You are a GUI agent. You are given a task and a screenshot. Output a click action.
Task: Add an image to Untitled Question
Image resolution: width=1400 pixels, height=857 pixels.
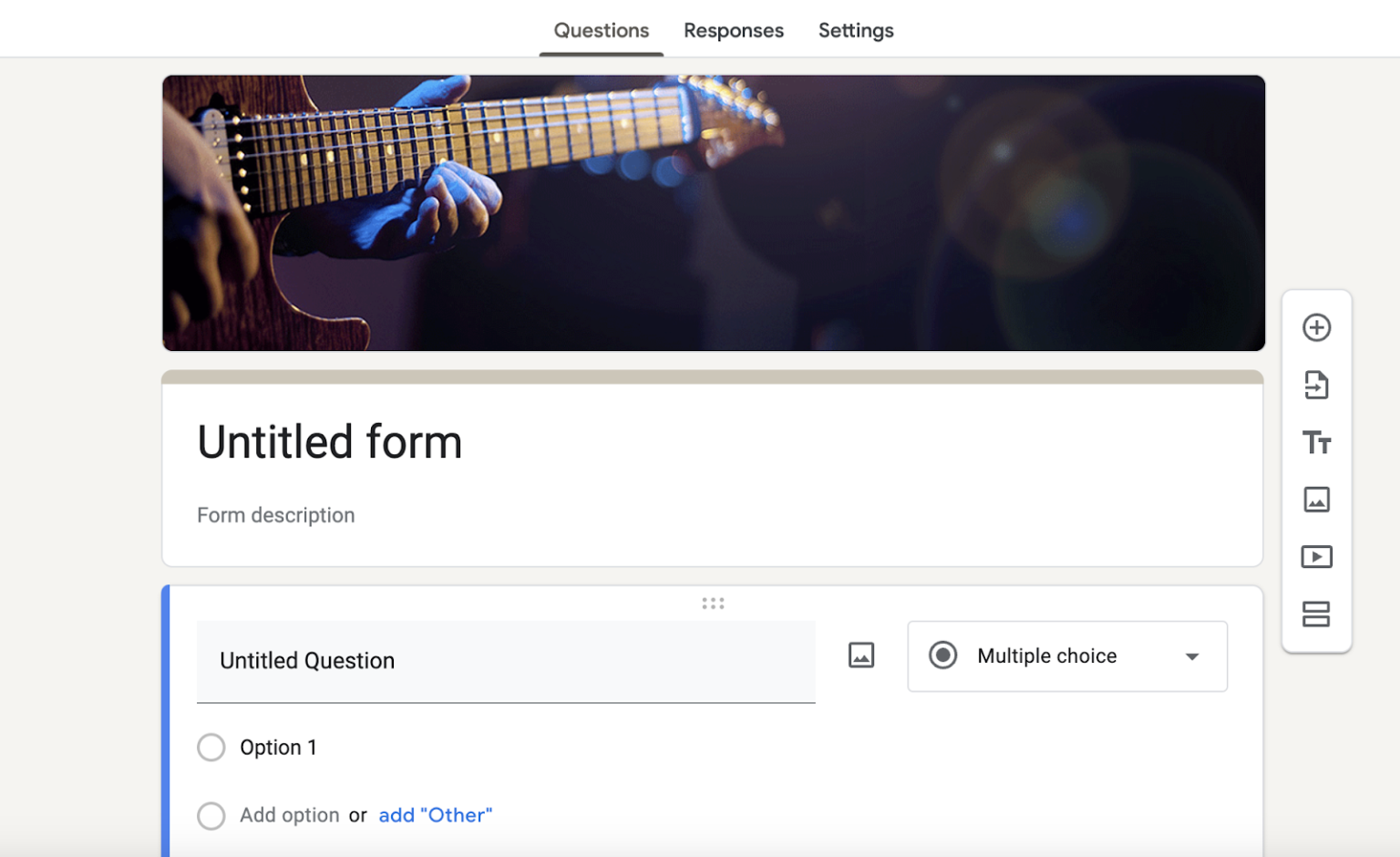tap(860, 656)
